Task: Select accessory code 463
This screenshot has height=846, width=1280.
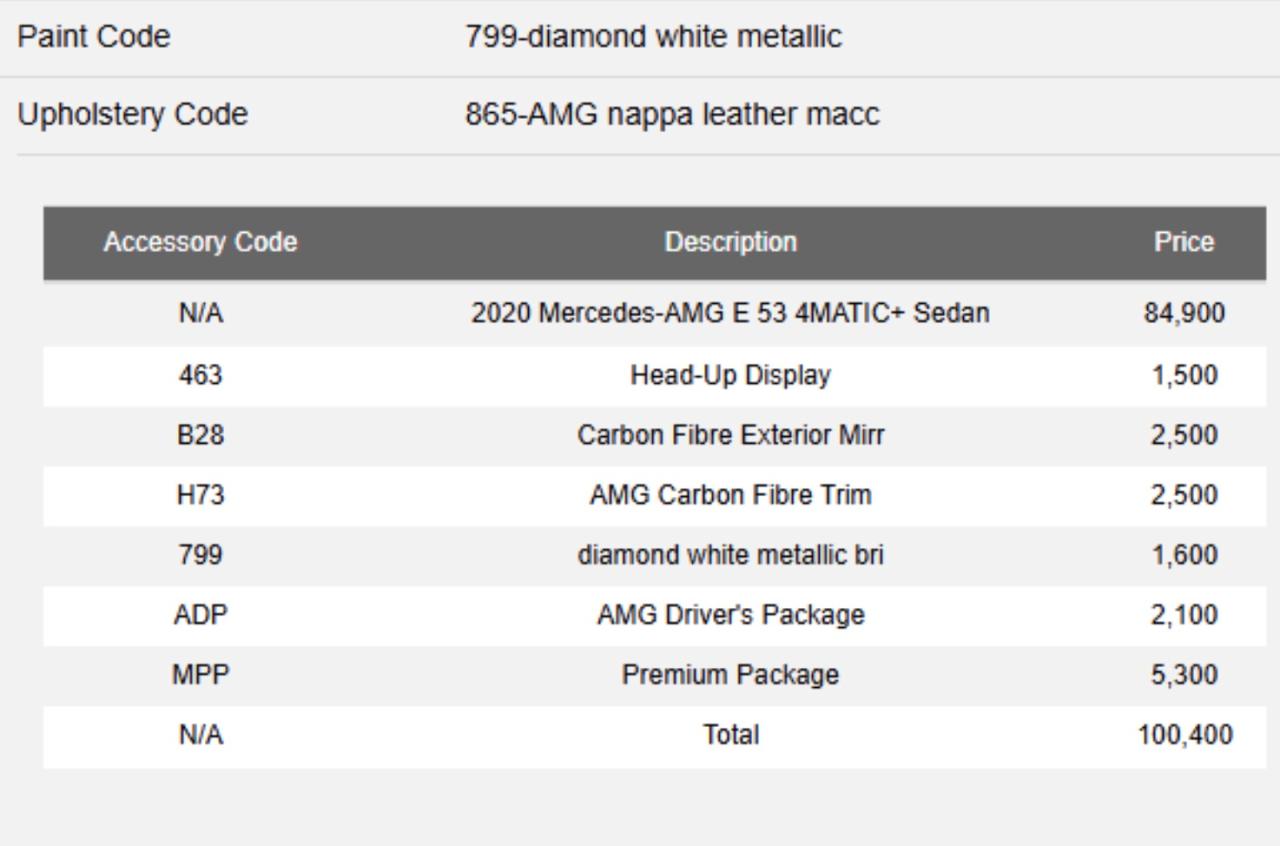Action: pos(200,376)
